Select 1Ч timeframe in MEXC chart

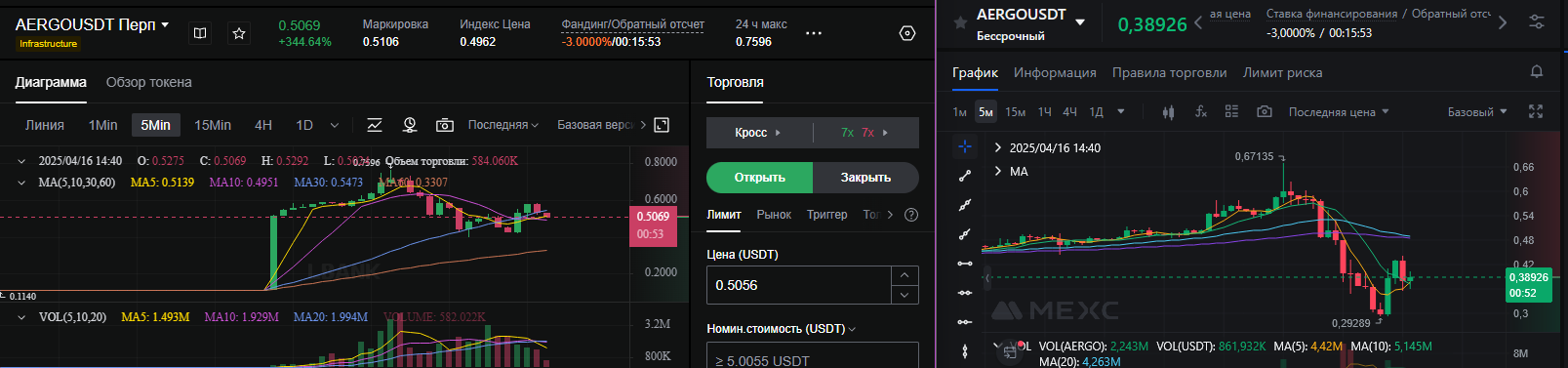tap(1045, 112)
